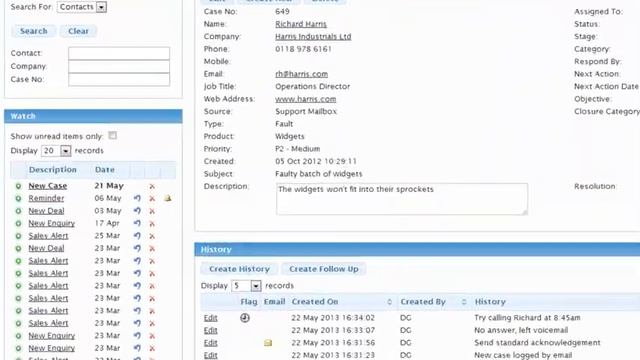The image size is (640, 360).
Task: Open New Enquiry 17 Apr watch link
Action: (x=51, y=223)
